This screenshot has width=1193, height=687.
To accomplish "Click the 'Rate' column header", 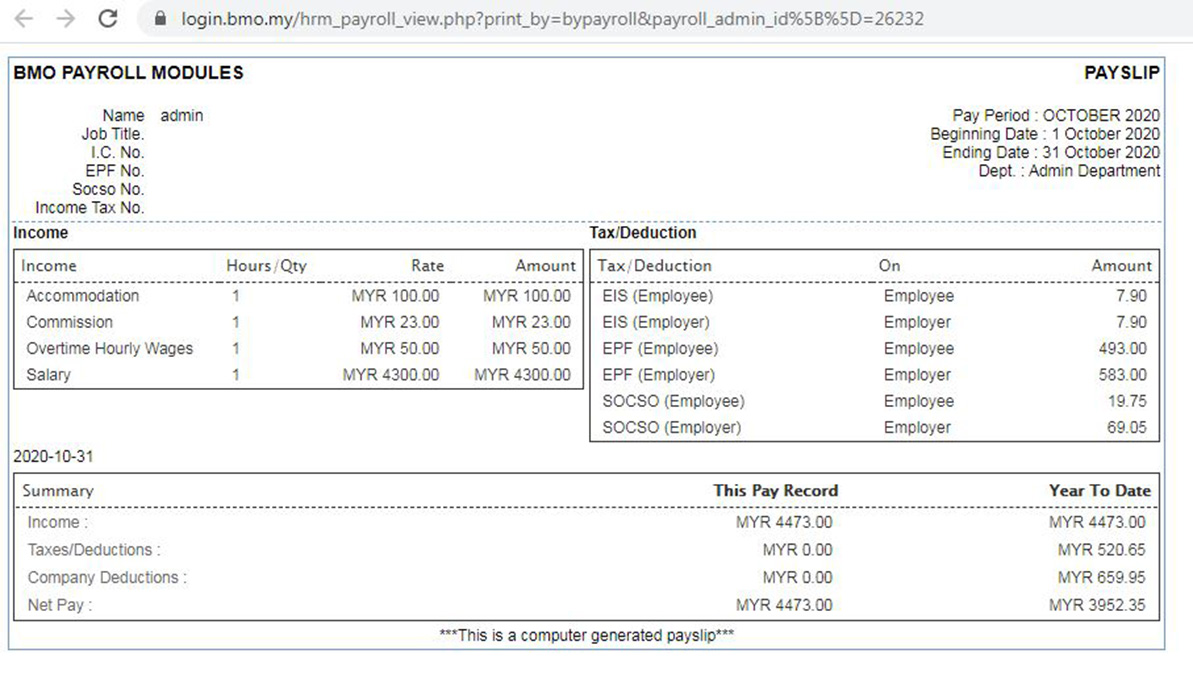I will click(428, 266).
